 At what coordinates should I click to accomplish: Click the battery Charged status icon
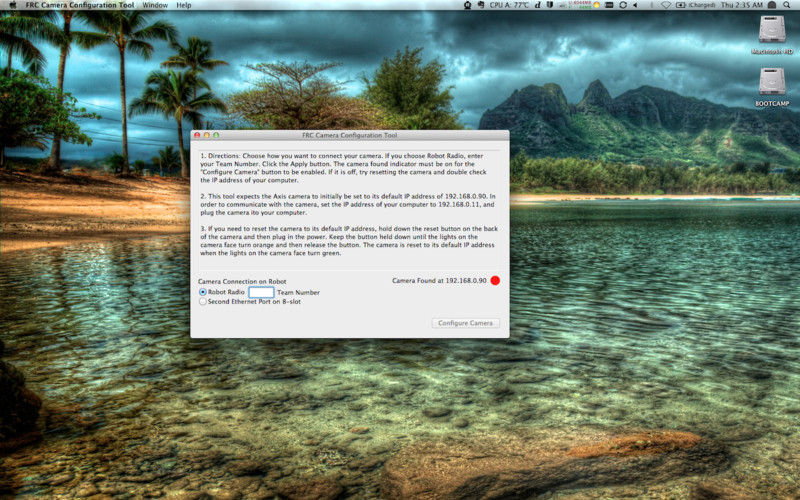695,5
